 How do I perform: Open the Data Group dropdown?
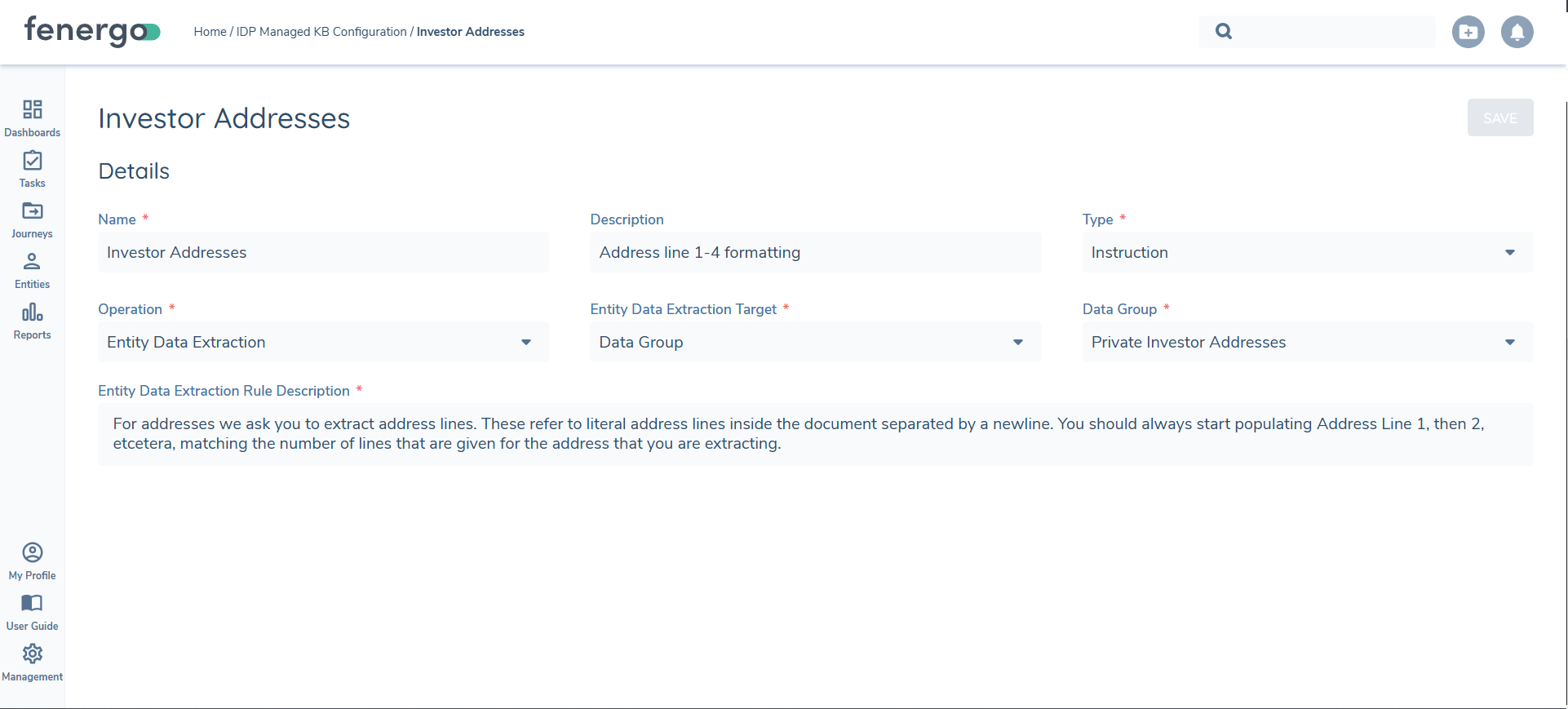click(x=1307, y=343)
